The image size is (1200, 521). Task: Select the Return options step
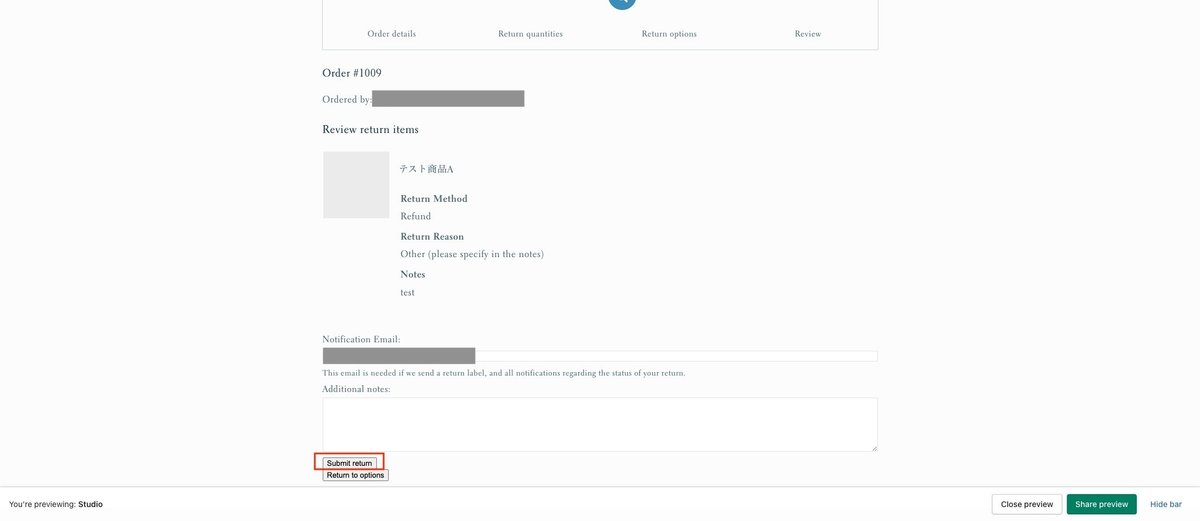tap(669, 33)
